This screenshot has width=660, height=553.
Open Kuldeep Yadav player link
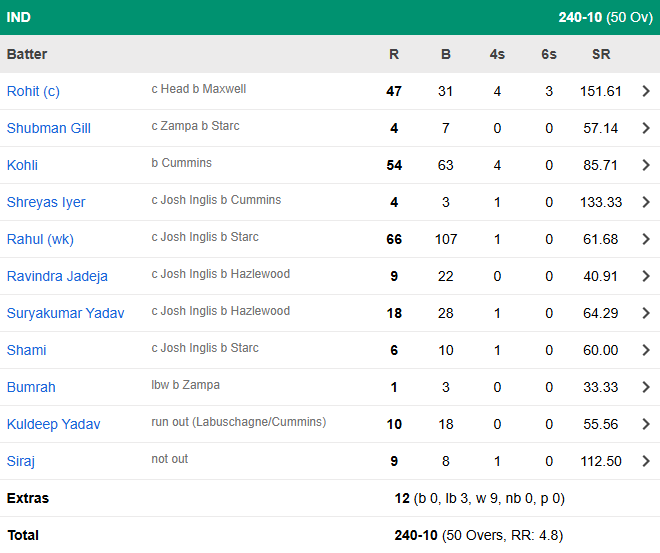pos(53,424)
